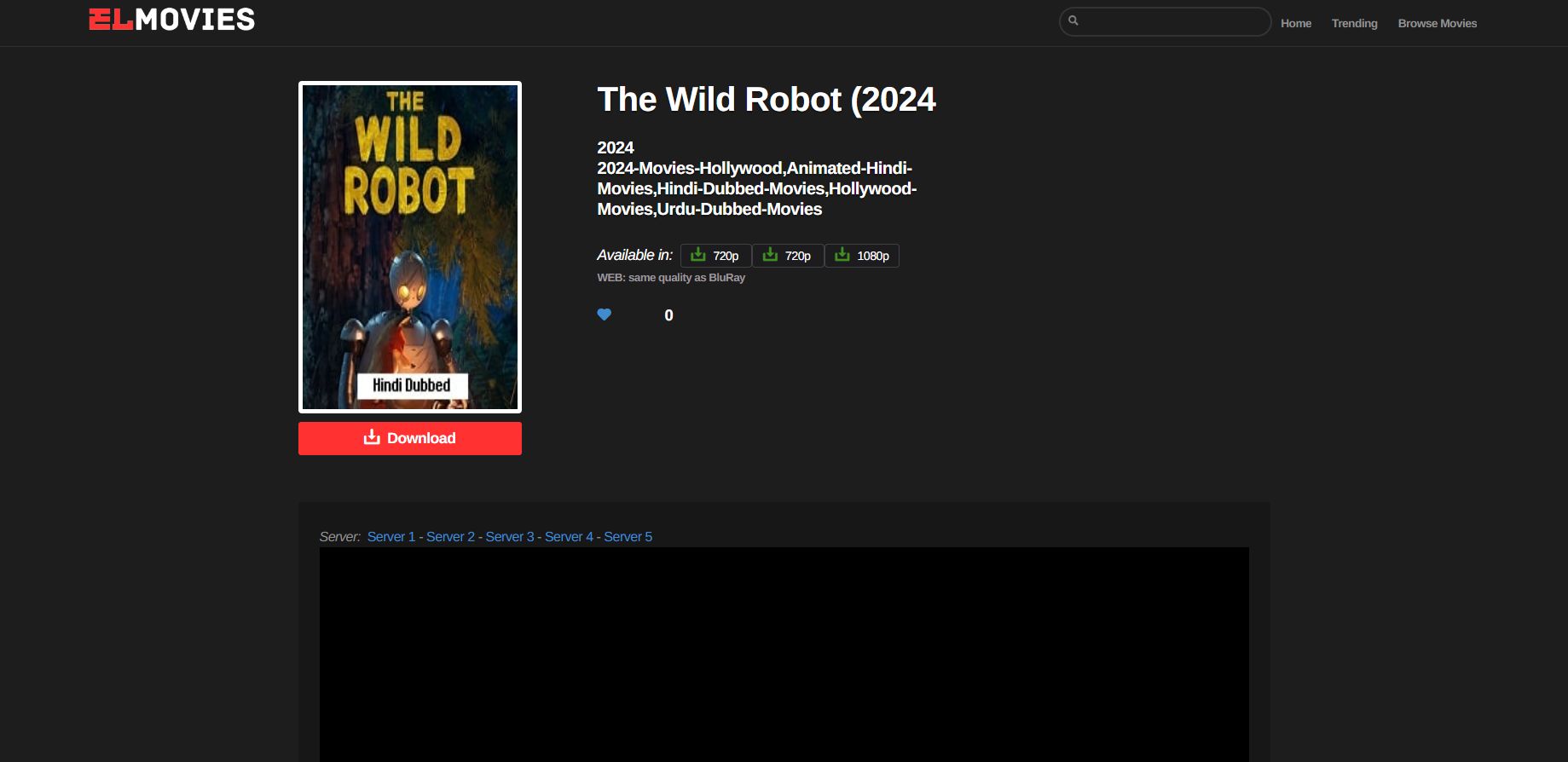Viewport: 1568px width, 762px height.
Task: Open the Trending menu link
Action: point(1355,23)
